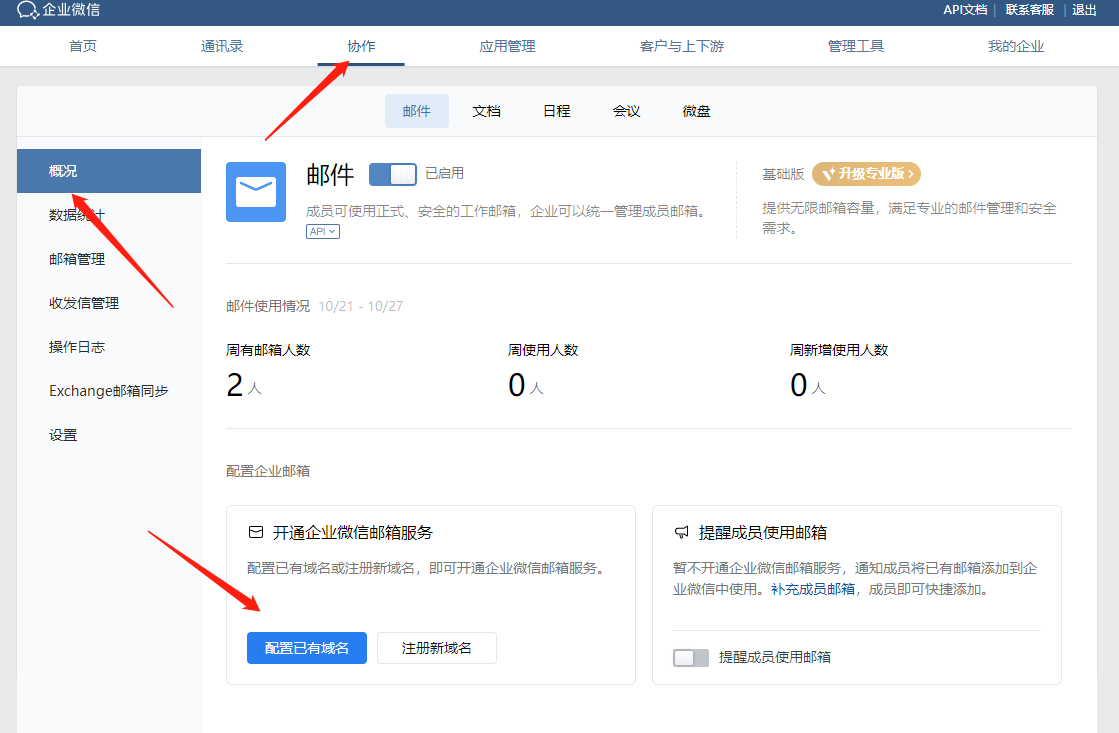Click the 周新增使用人数 label

(x=839, y=350)
